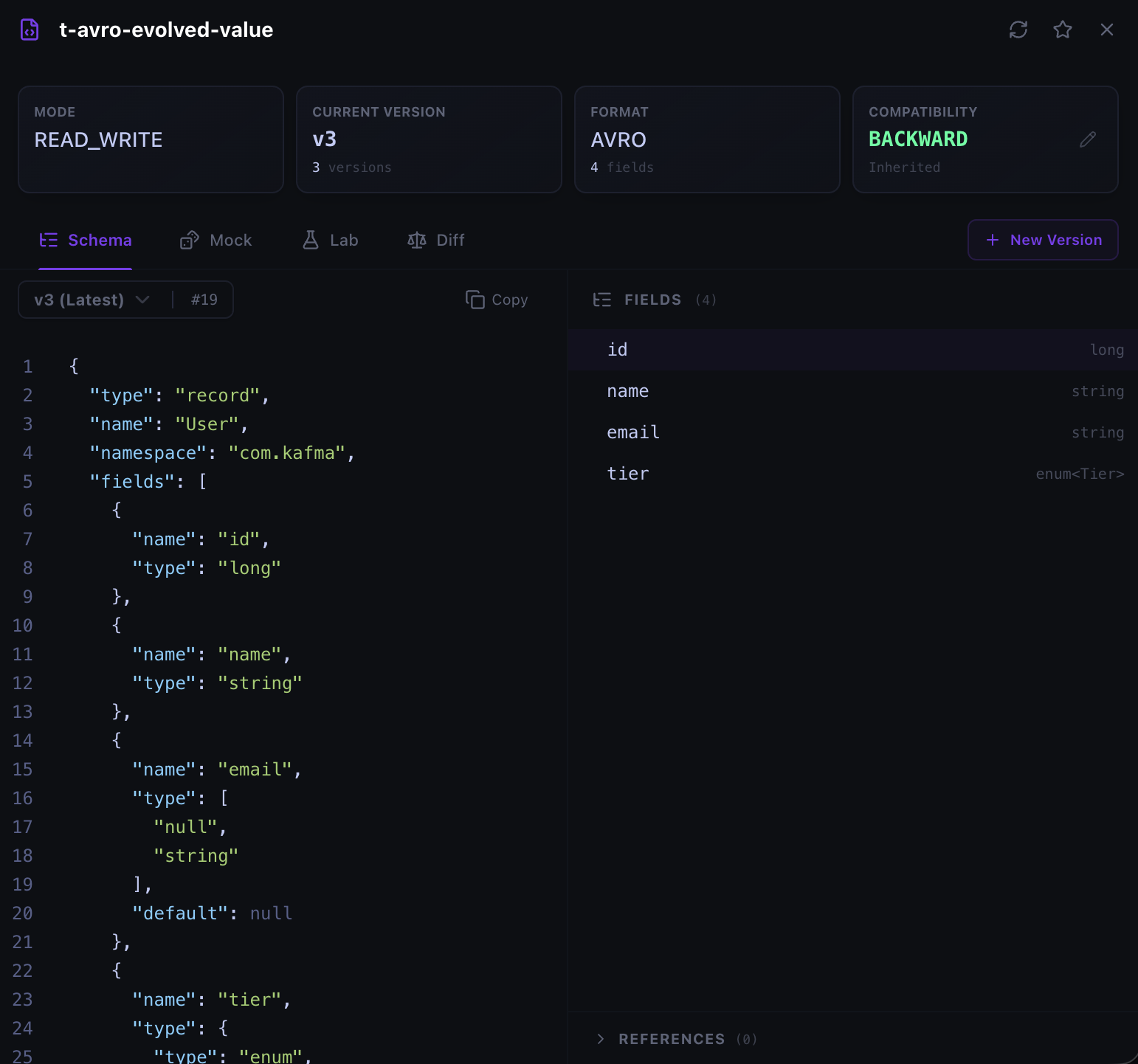This screenshot has width=1138, height=1064.
Task: Expand the References section
Action: pos(676,1039)
